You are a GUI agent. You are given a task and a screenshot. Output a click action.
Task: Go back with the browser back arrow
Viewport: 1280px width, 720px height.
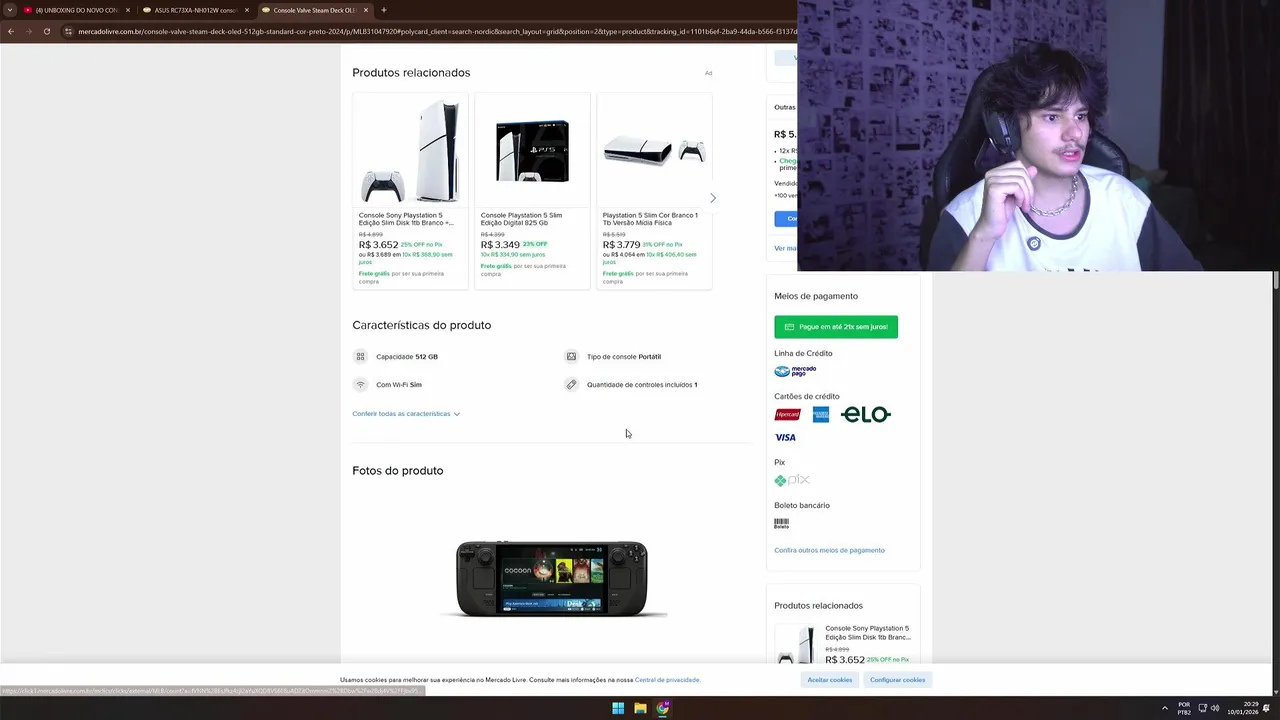(11, 31)
